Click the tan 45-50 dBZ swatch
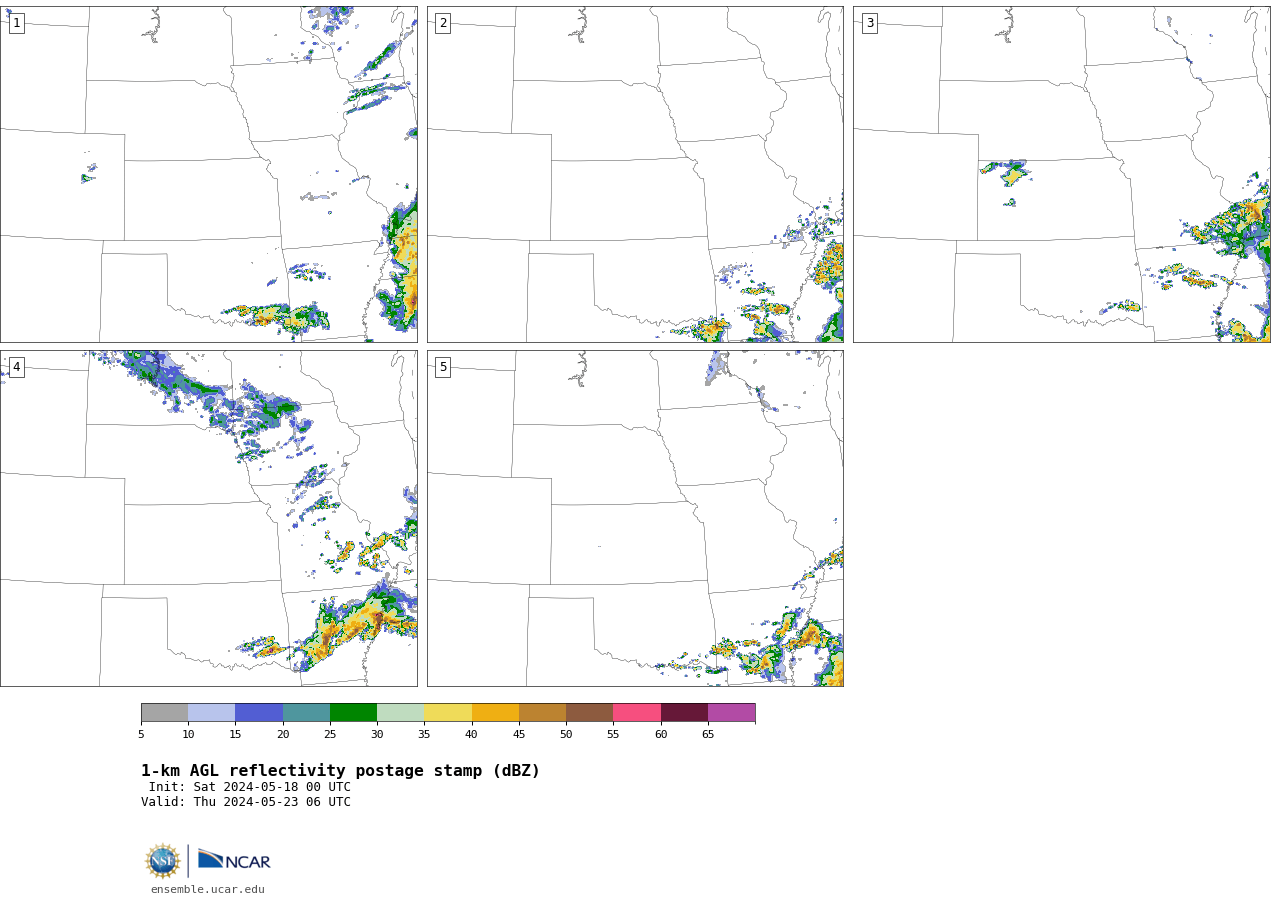Viewport: 1280px width, 901px height. point(542,713)
